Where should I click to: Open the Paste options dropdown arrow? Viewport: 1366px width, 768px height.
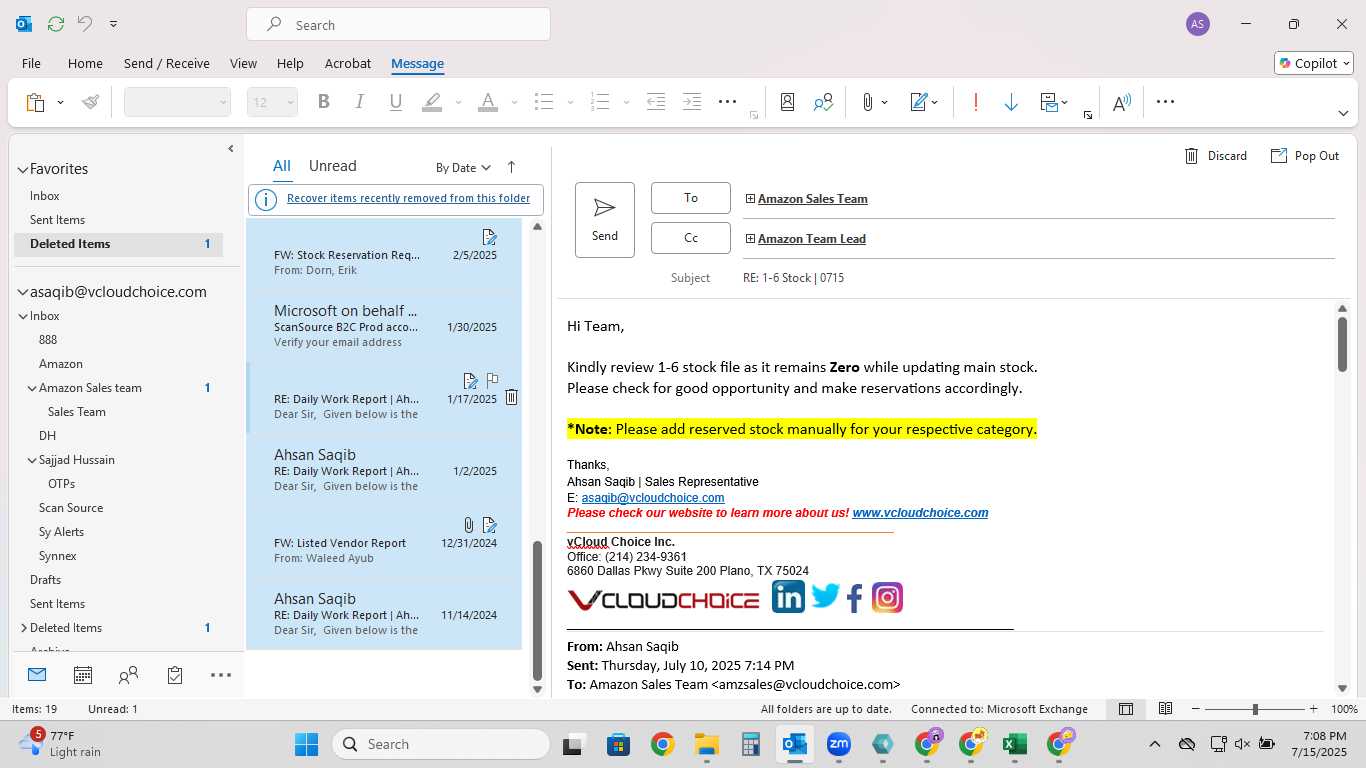click(x=60, y=102)
